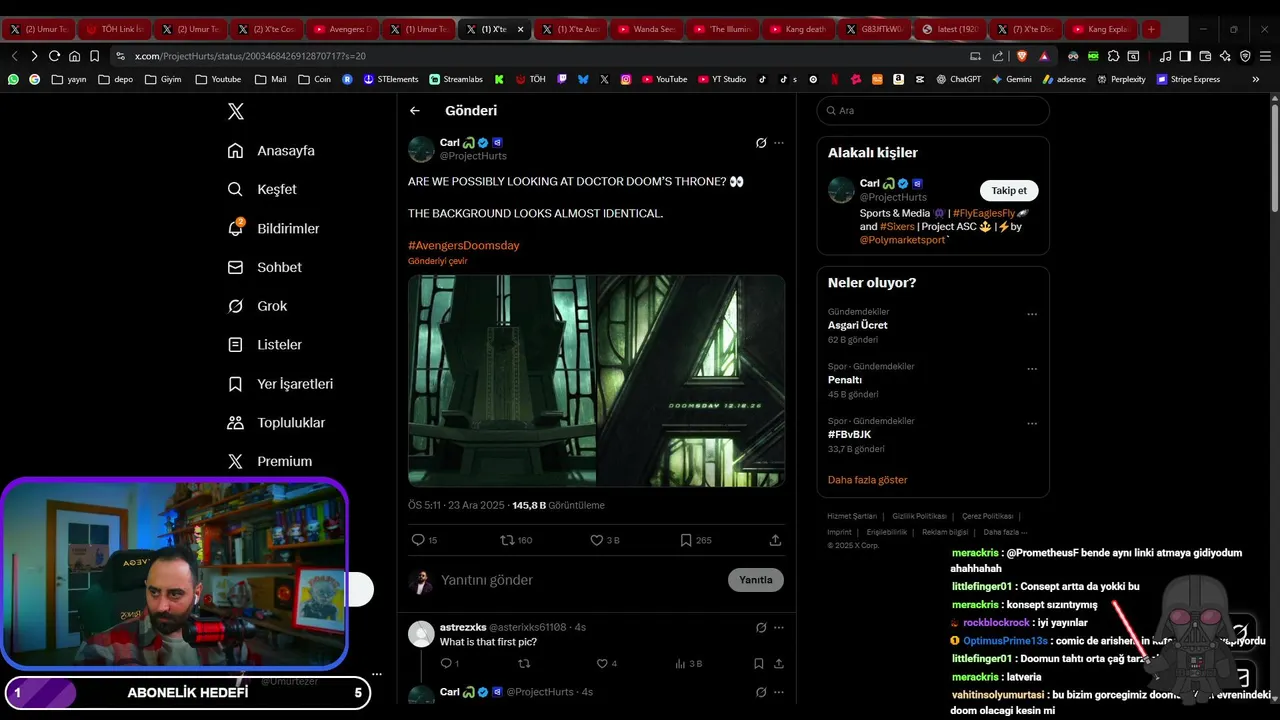The height and width of the screenshot is (720, 1280).
Task: Repost astrezxks comment
Action: click(524, 663)
